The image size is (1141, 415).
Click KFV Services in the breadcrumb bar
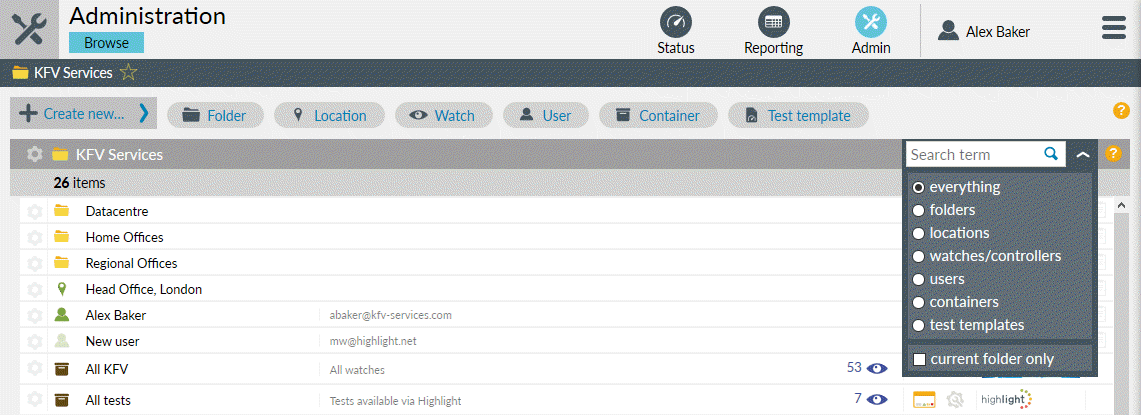[x=73, y=73]
